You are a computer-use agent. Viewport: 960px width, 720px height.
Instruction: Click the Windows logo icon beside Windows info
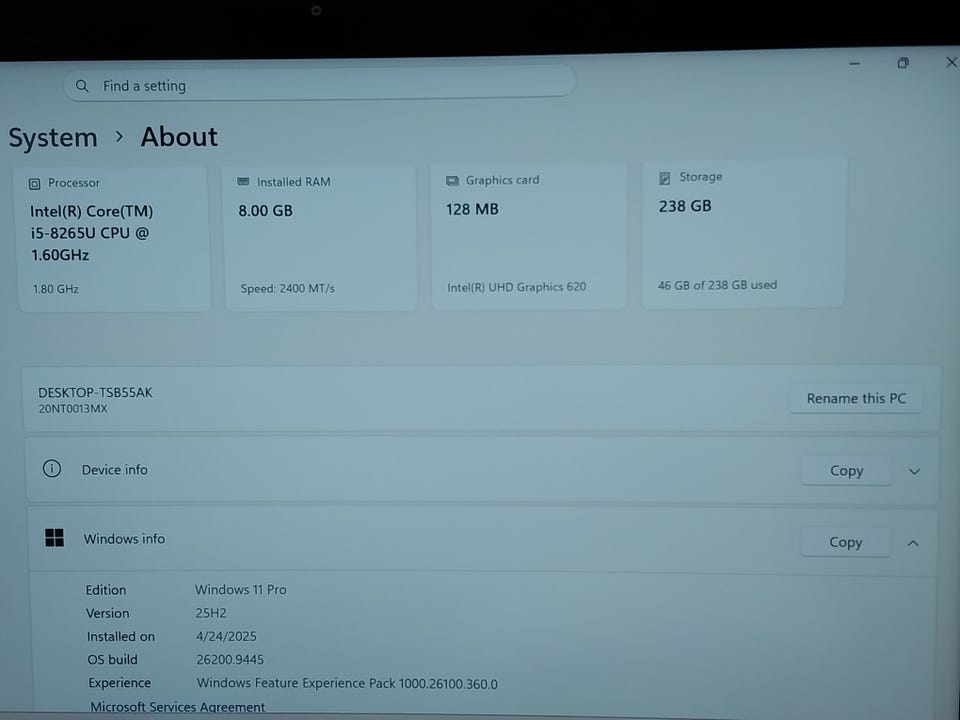(54, 538)
